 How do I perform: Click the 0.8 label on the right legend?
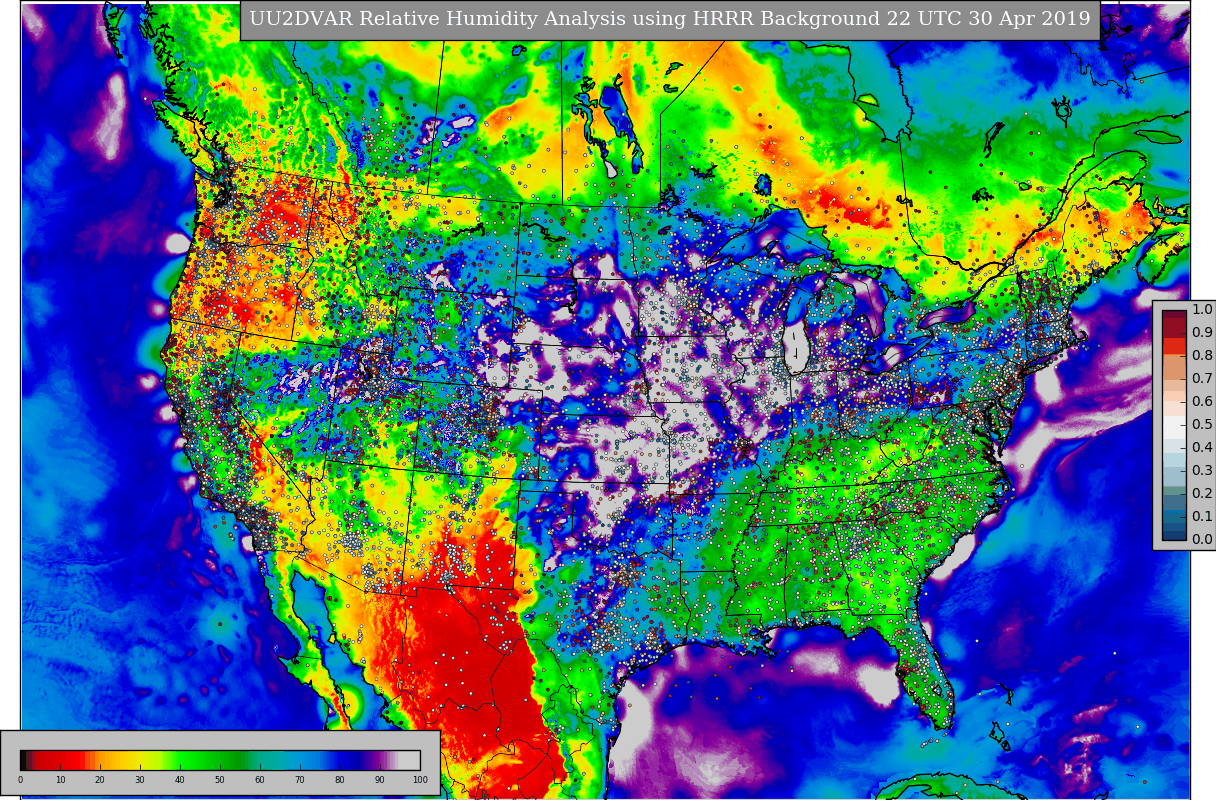pos(1202,356)
